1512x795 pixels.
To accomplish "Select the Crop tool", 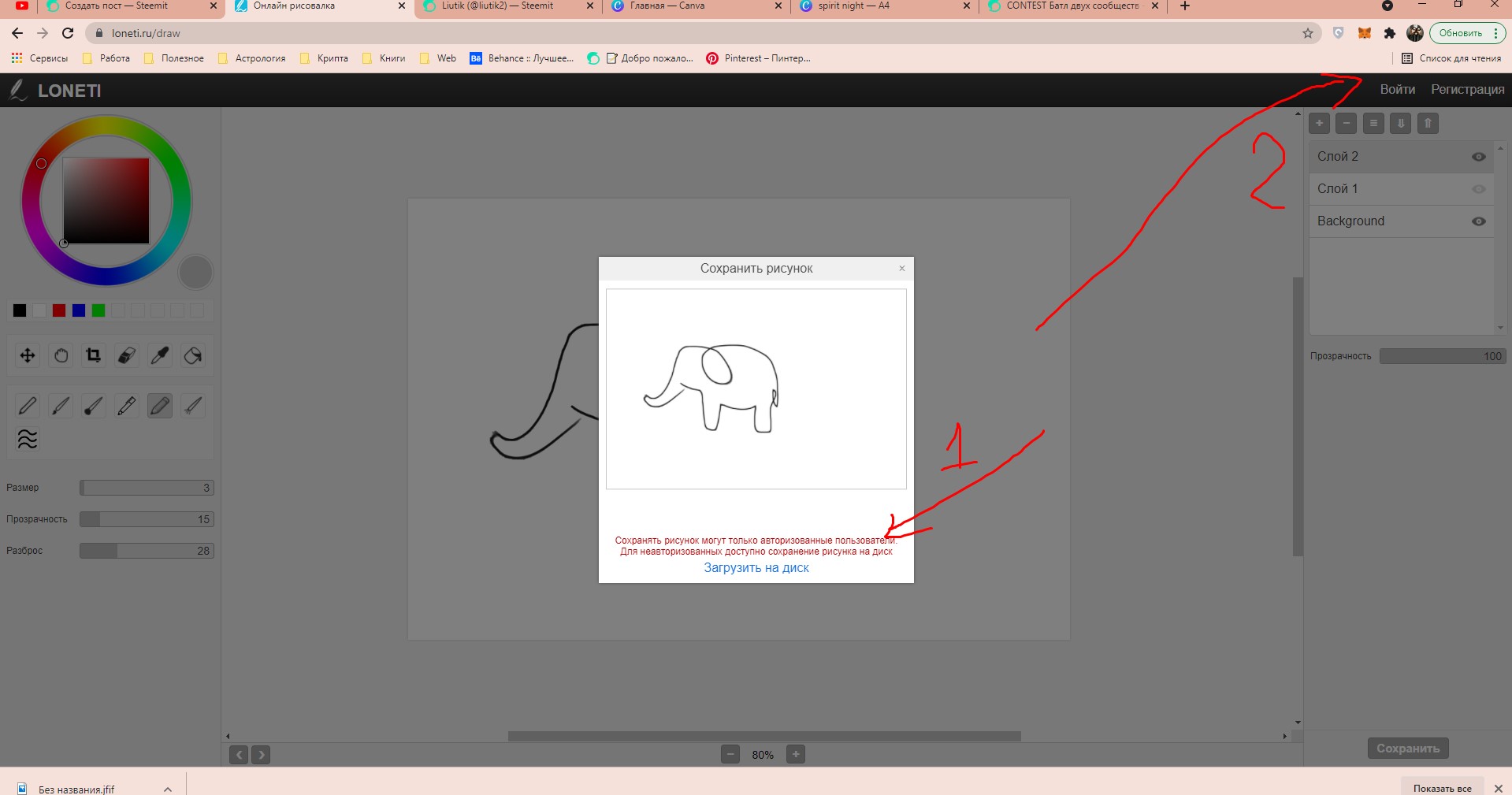I will click(94, 355).
